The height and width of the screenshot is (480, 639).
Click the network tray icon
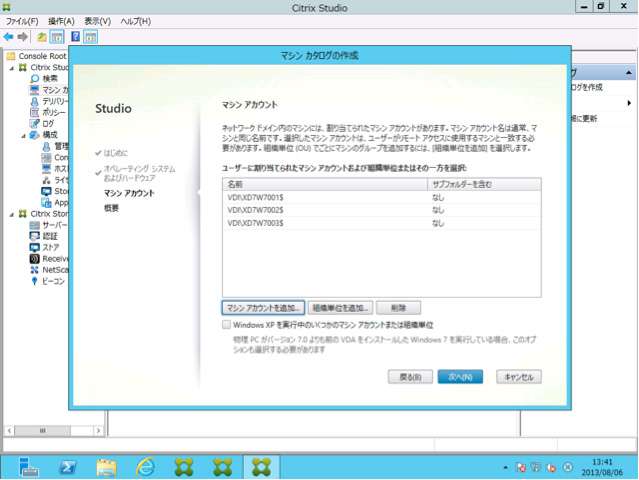[x=535, y=467]
